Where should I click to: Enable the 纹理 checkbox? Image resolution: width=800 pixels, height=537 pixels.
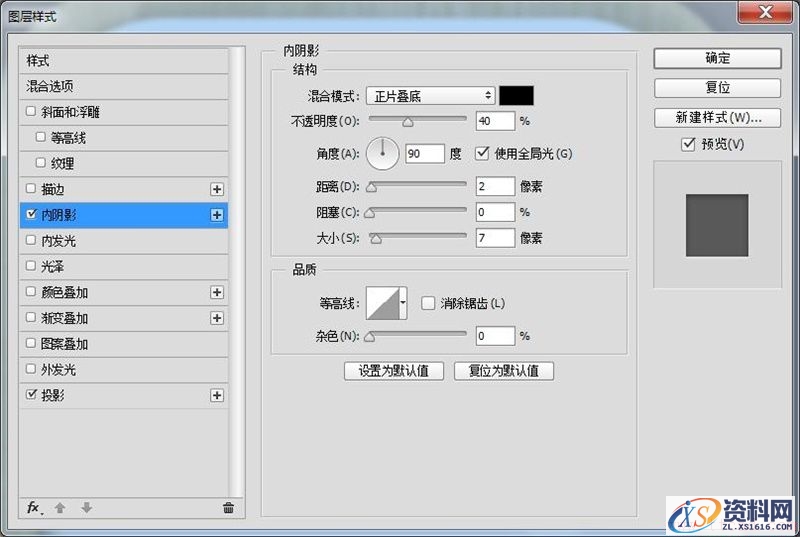(41, 163)
